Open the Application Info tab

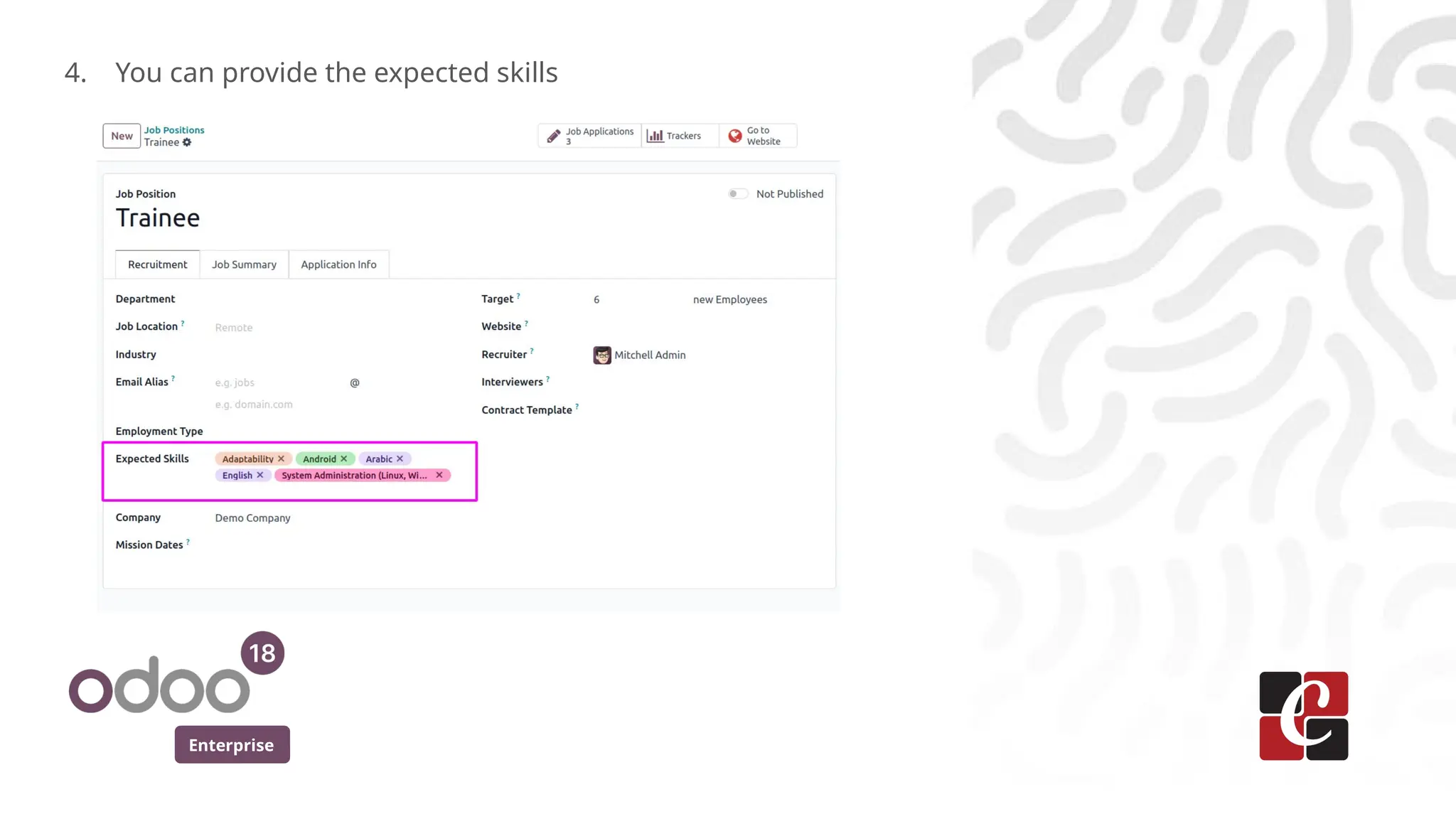(338, 264)
